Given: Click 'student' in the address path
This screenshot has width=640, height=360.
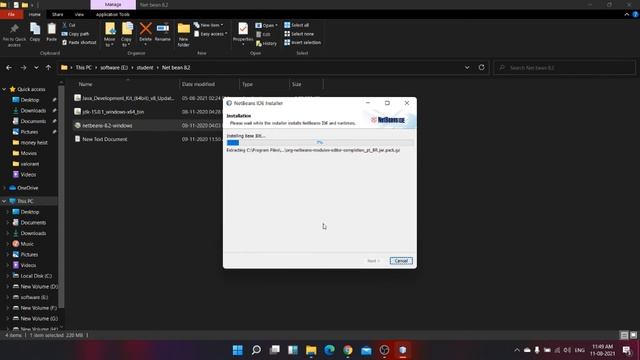Looking at the screenshot, I should coord(144,68).
